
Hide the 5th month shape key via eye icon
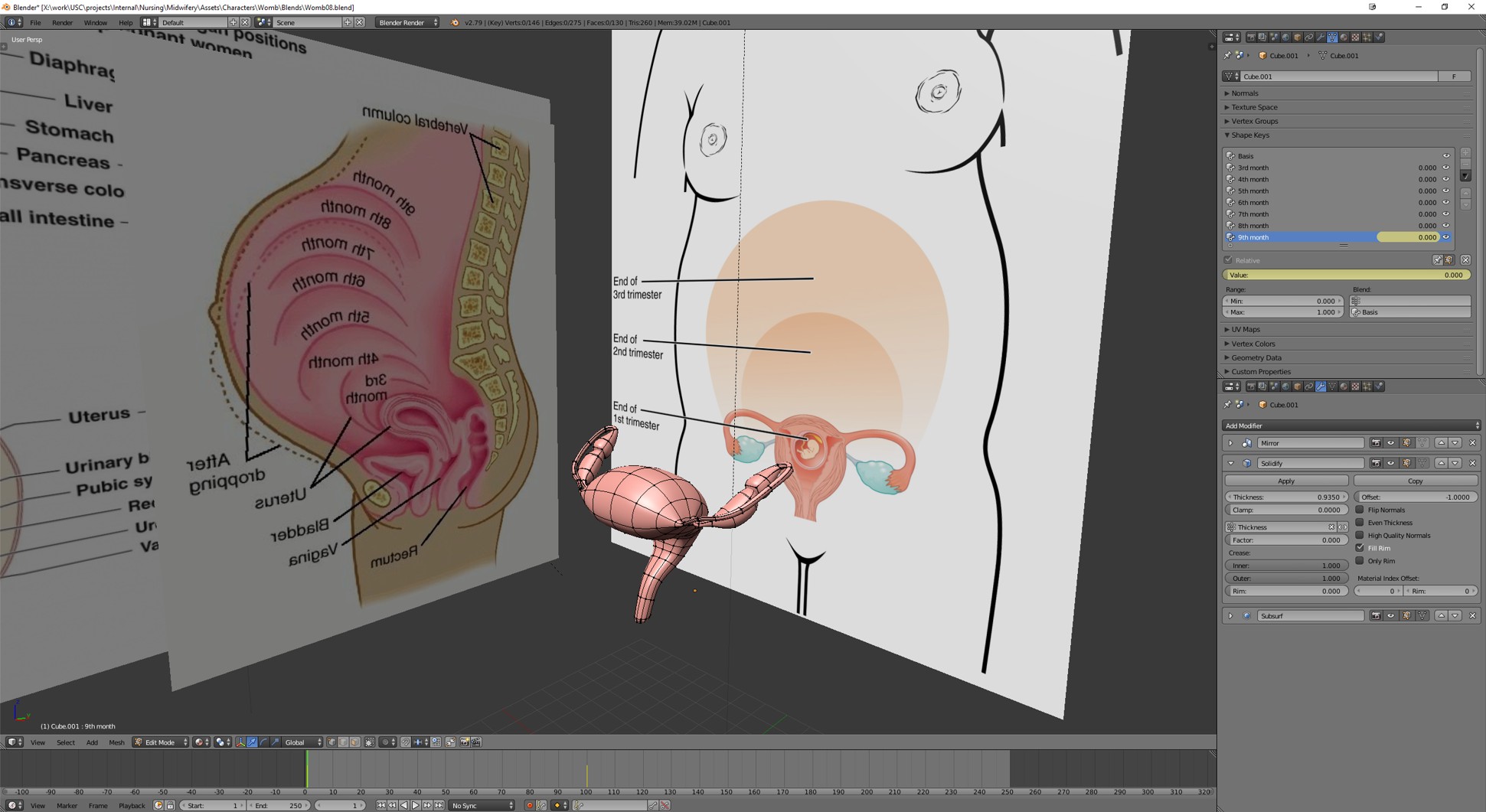tap(1446, 191)
